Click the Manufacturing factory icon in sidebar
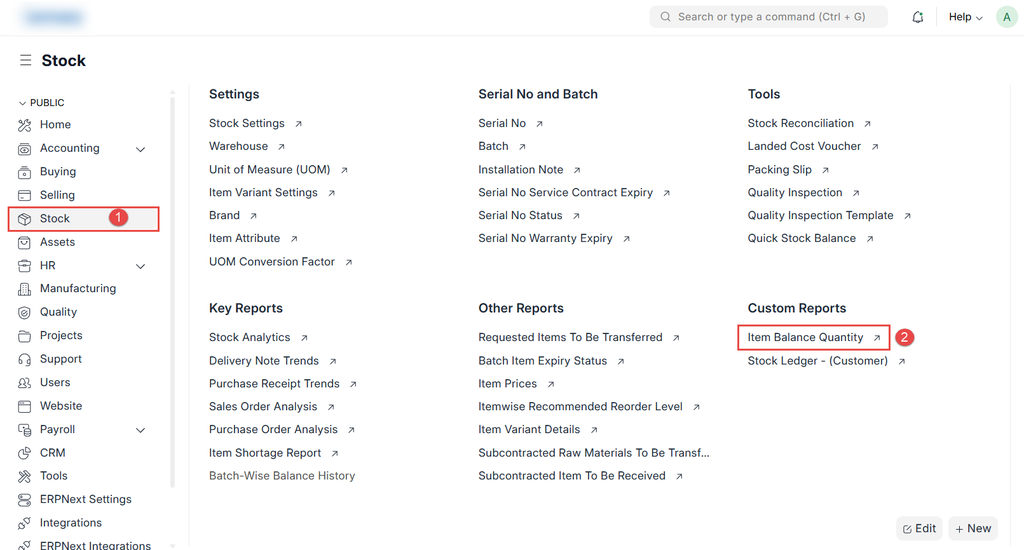The width and height of the screenshot is (1024, 550). point(25,289)
